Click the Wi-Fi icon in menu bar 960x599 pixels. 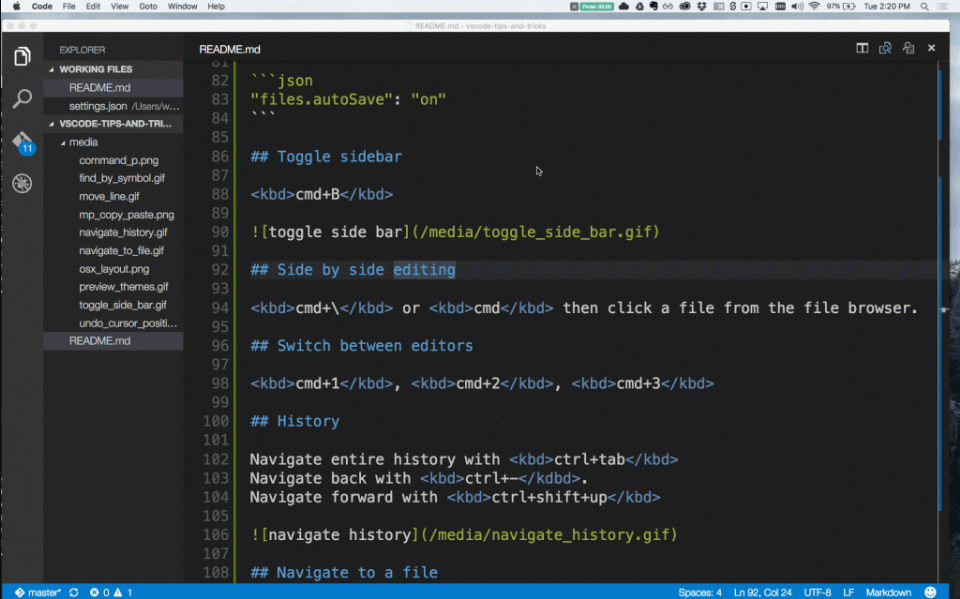tap(814, 6)
